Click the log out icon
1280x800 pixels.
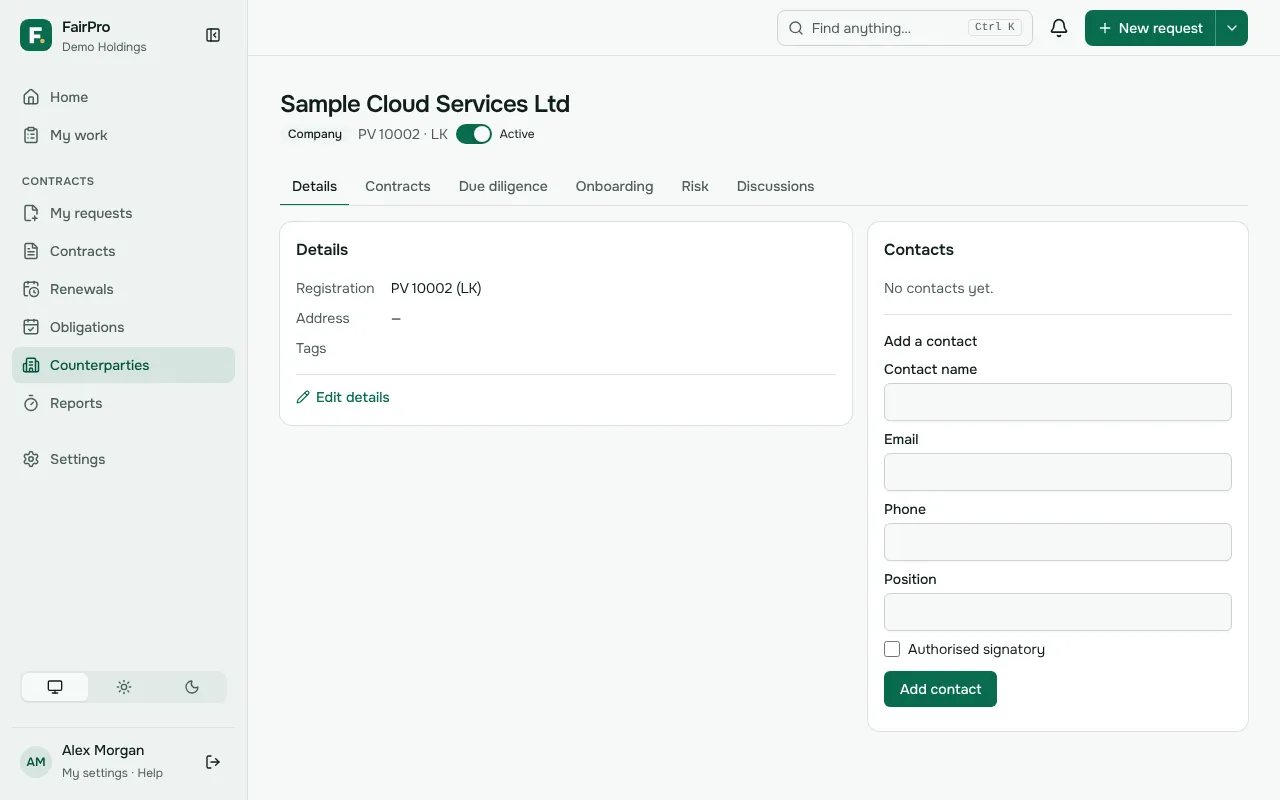tap(213, 762)
